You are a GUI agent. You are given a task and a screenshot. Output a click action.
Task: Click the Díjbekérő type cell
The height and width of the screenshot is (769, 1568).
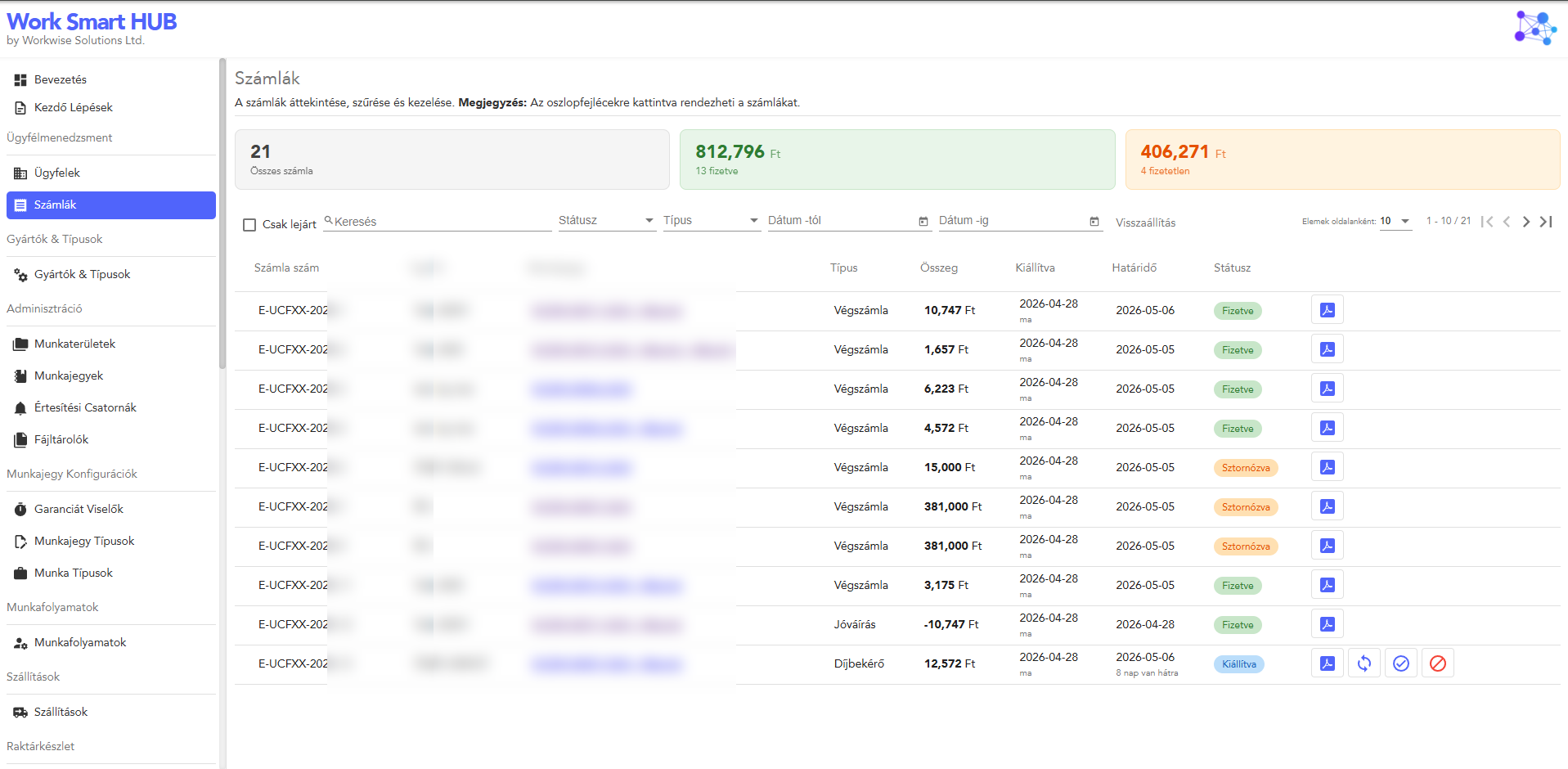(x=859, y=663)
